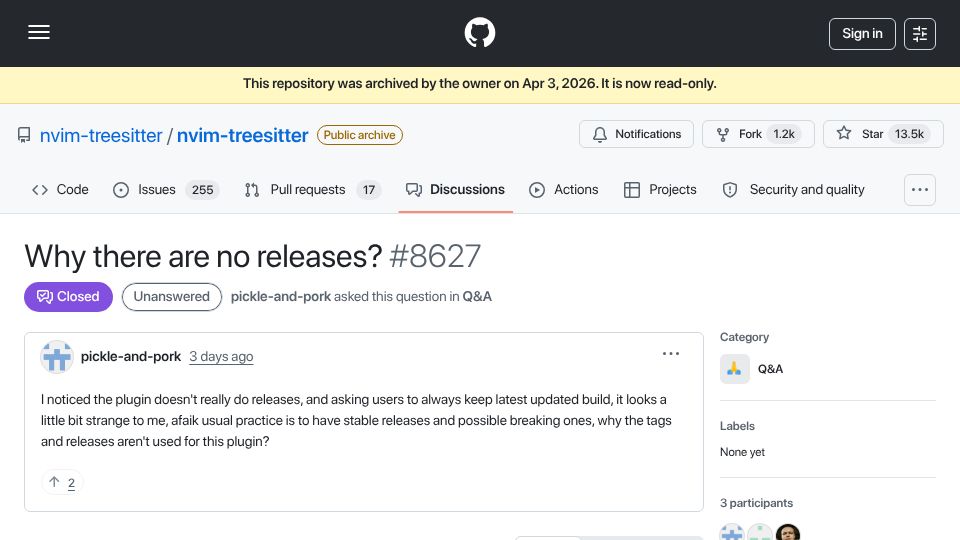The width and height of the screenshot is (960, 540).
Task: Click the Public archive badge
Action: tap(359, 135)
